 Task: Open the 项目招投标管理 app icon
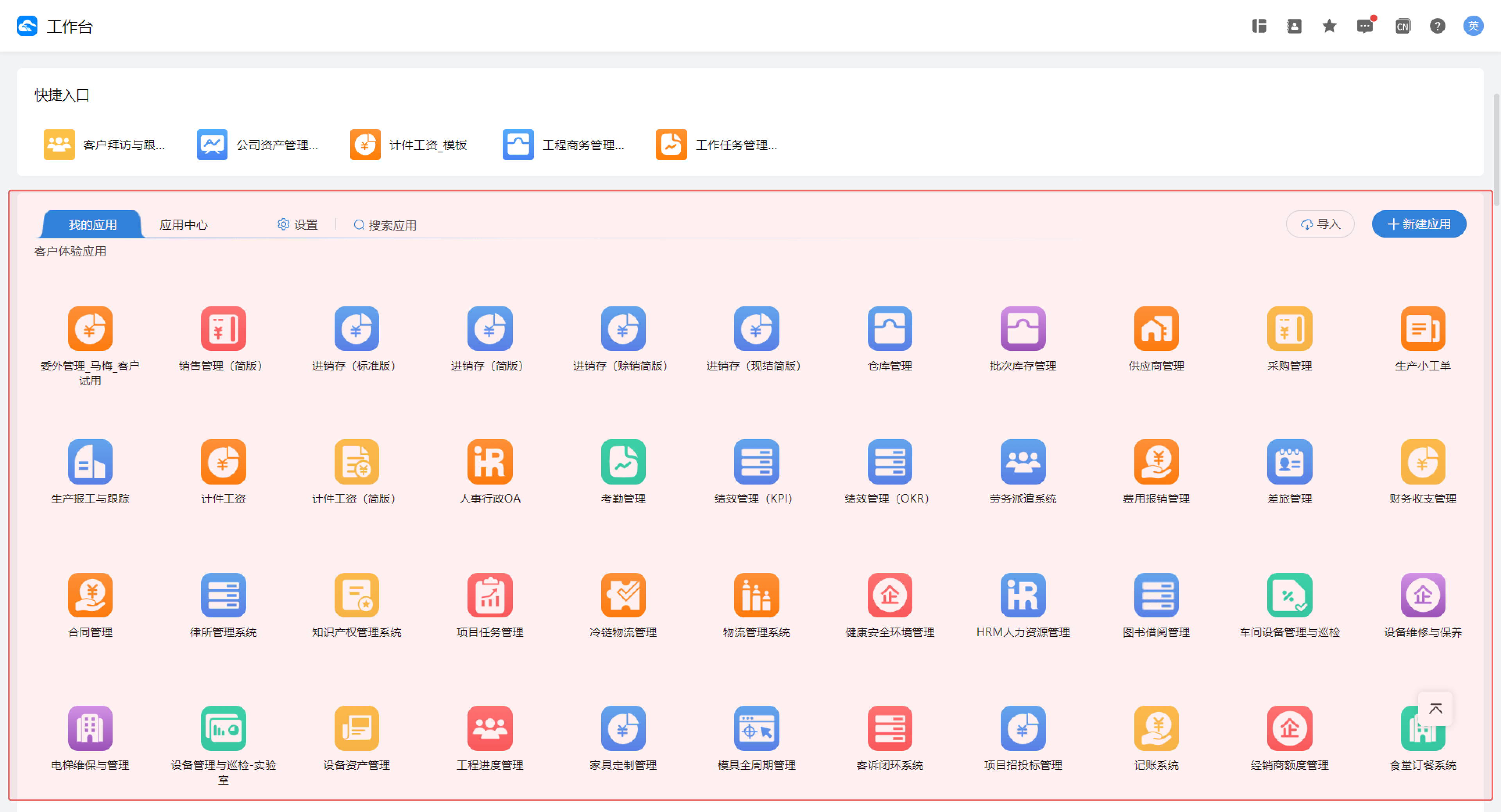click(1023, 728)
